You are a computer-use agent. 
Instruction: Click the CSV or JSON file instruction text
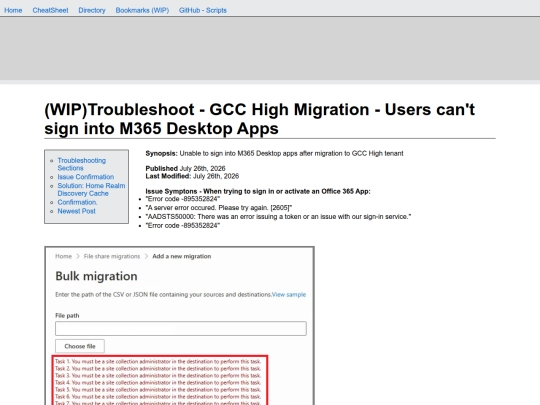tap(163, 294)
